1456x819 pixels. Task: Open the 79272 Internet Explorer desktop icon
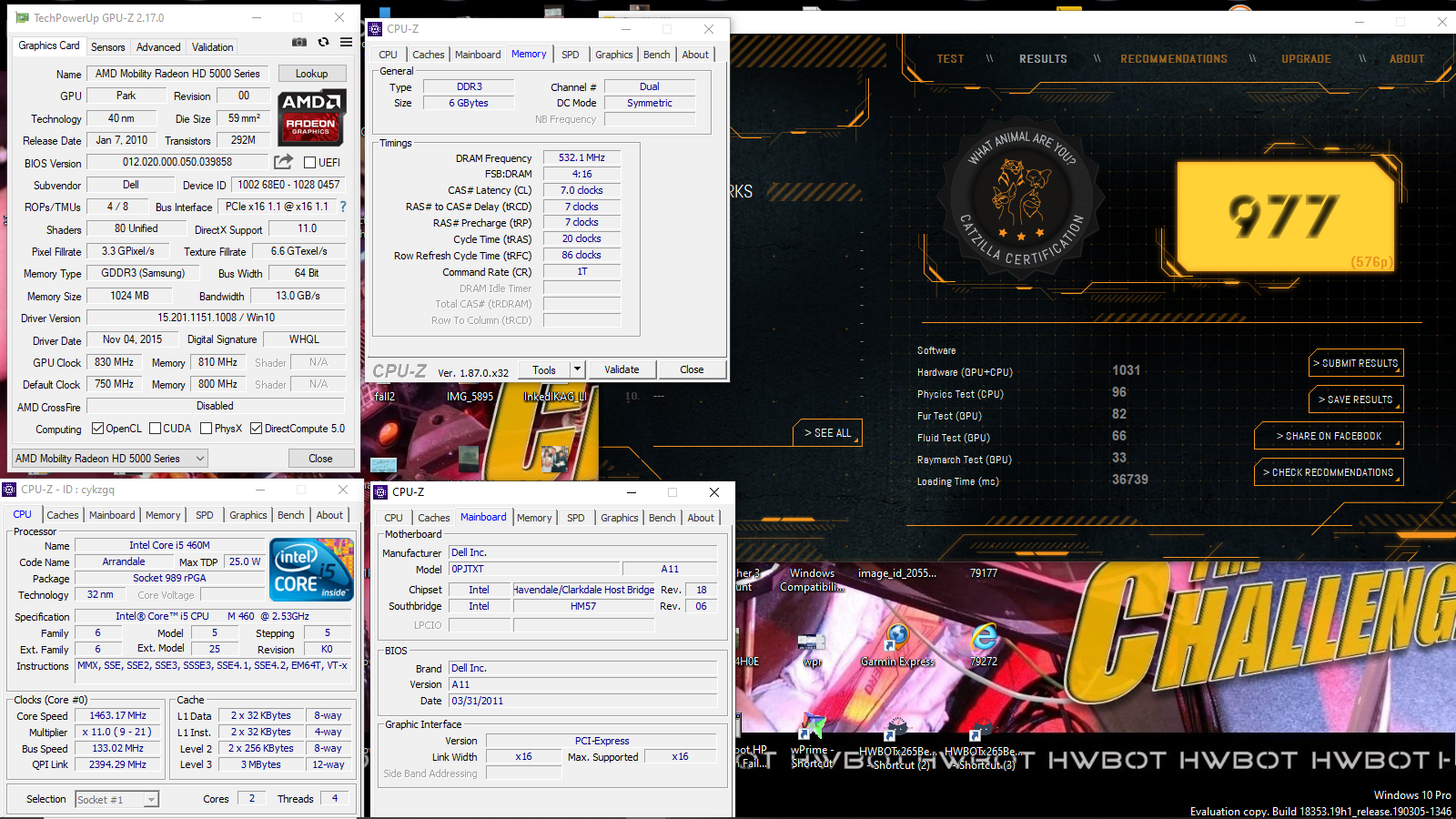click(x=984, y=646)
